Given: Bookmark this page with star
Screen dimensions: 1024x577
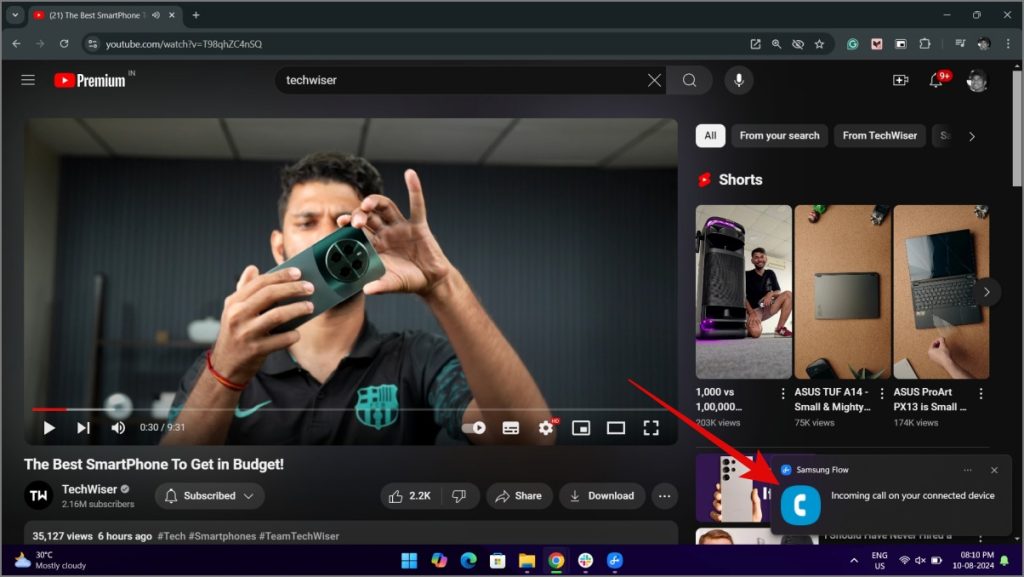Looking at the screenshot, I should coord(819,44).
